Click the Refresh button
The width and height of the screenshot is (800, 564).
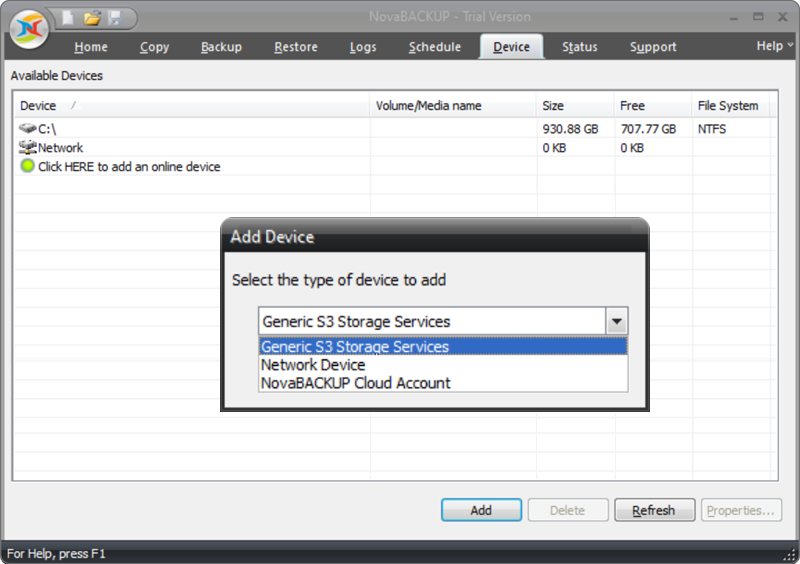(654, 510)
